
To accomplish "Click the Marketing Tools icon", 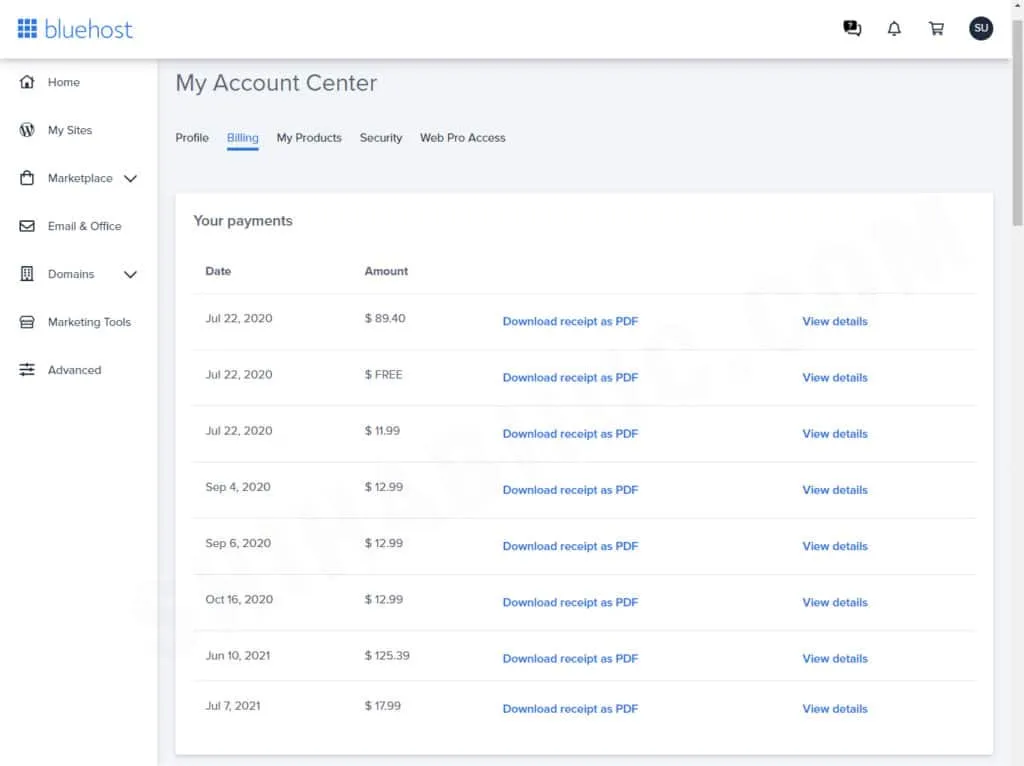I will [27, 322].
